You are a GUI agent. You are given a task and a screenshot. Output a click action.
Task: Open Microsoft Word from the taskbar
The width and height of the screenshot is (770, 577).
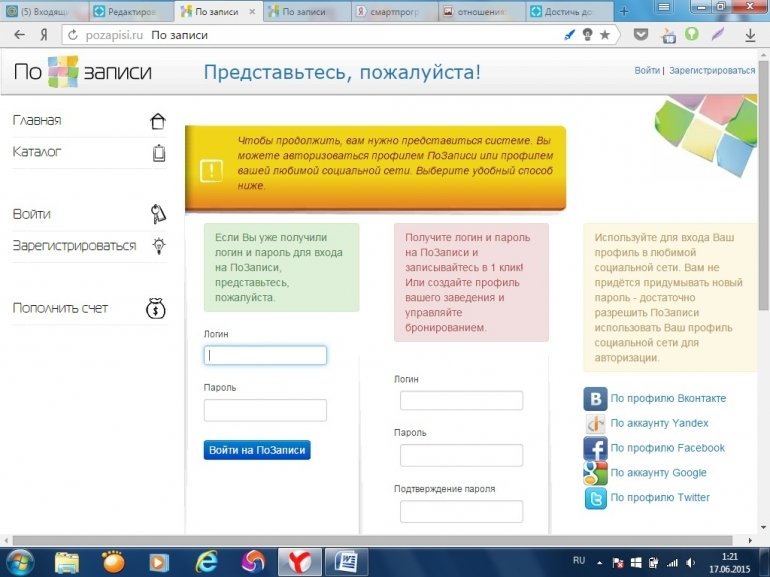[346, 562]
